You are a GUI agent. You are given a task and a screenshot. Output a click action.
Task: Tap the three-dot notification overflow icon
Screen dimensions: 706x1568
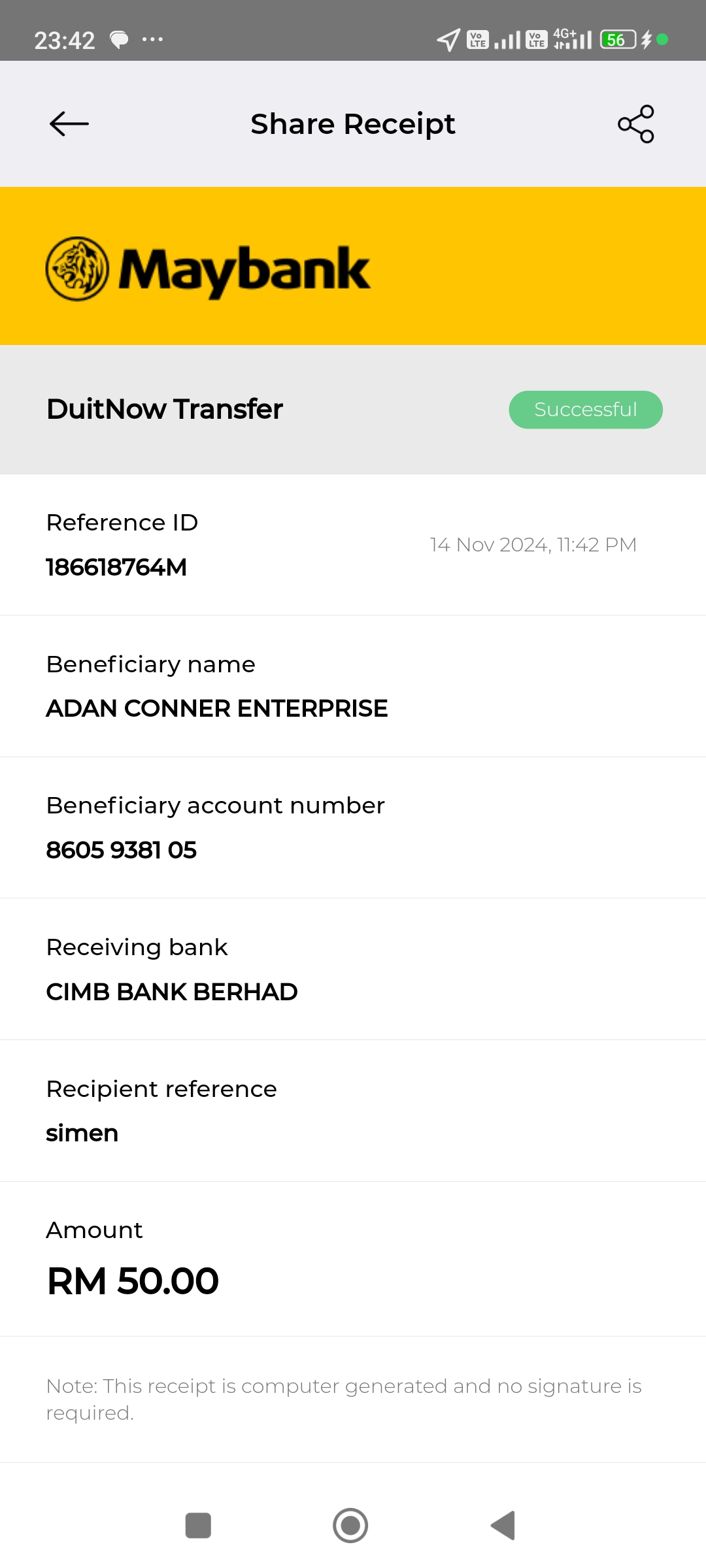coord(152,40)
